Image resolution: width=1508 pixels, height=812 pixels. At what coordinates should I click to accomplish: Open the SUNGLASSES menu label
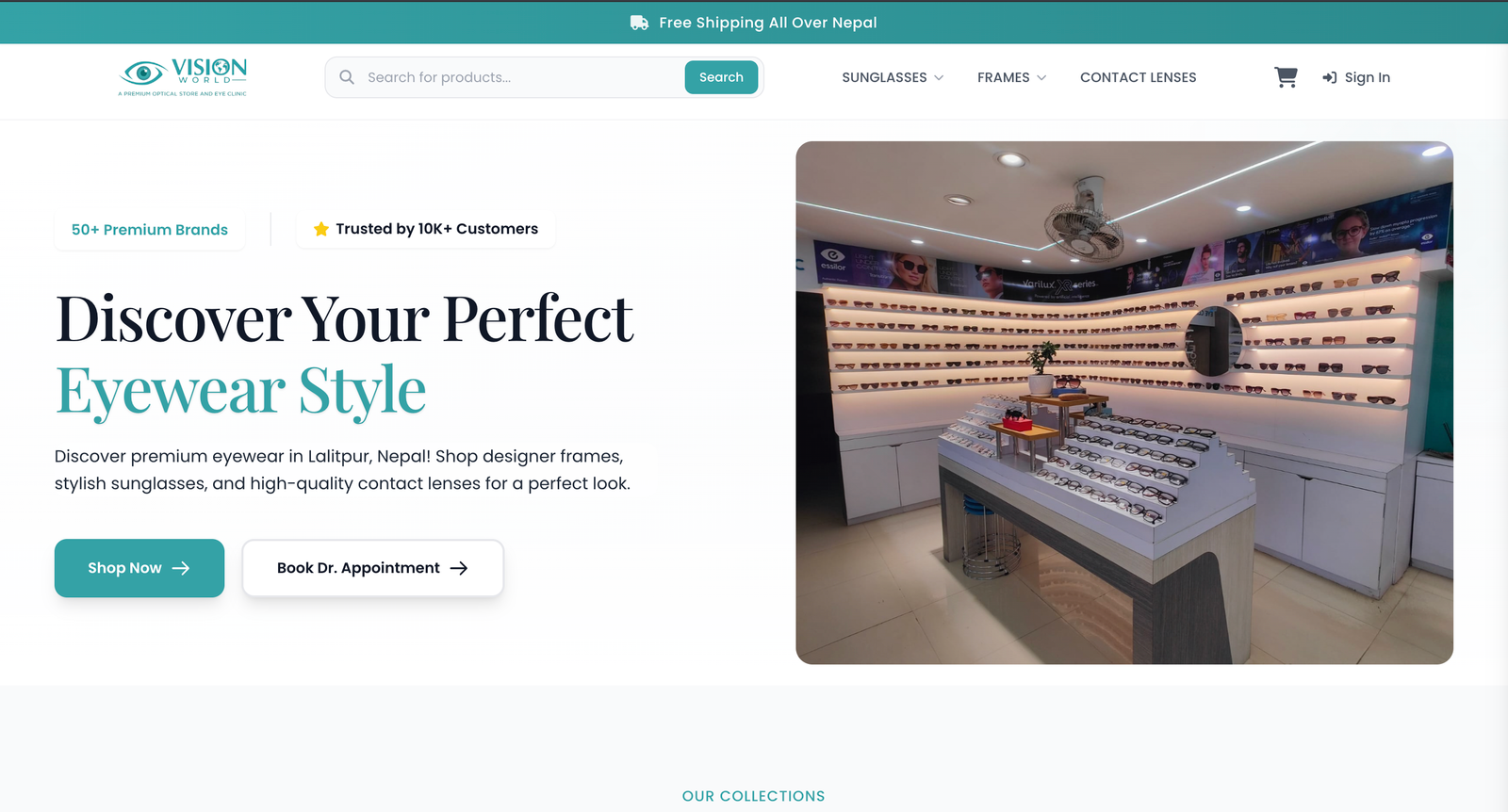coord(884,77)
